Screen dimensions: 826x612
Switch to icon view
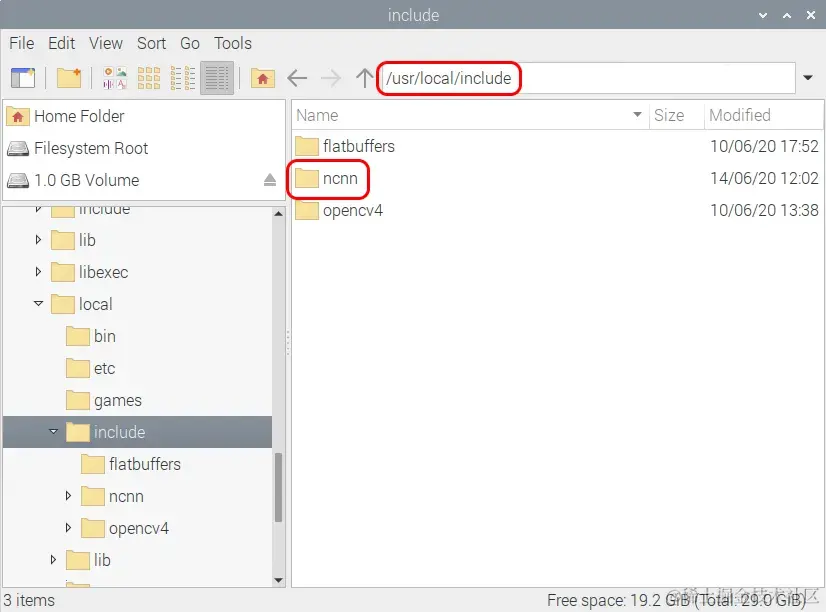pyautogui.click(x=149, y=78)
